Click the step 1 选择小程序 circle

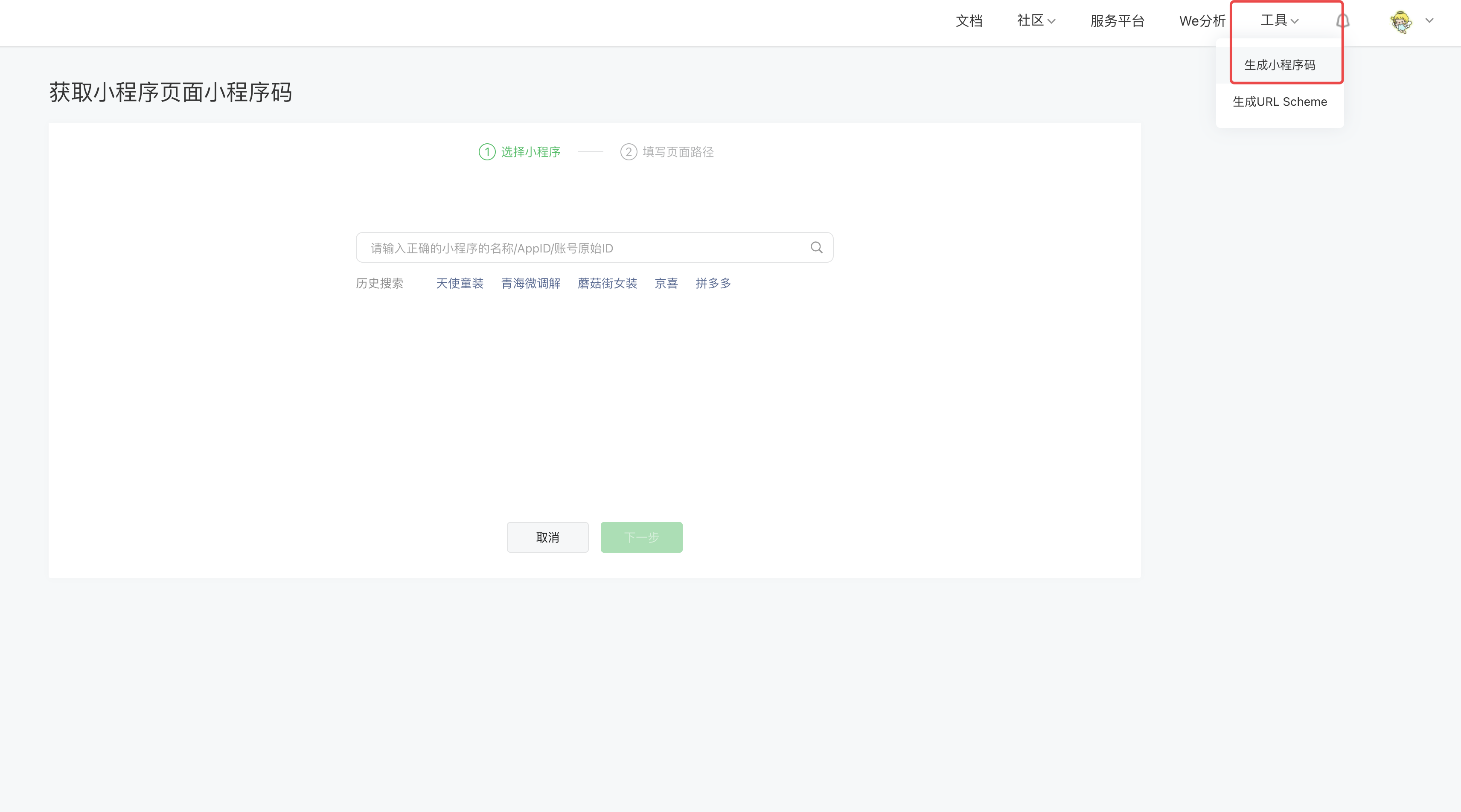[486, 152]
